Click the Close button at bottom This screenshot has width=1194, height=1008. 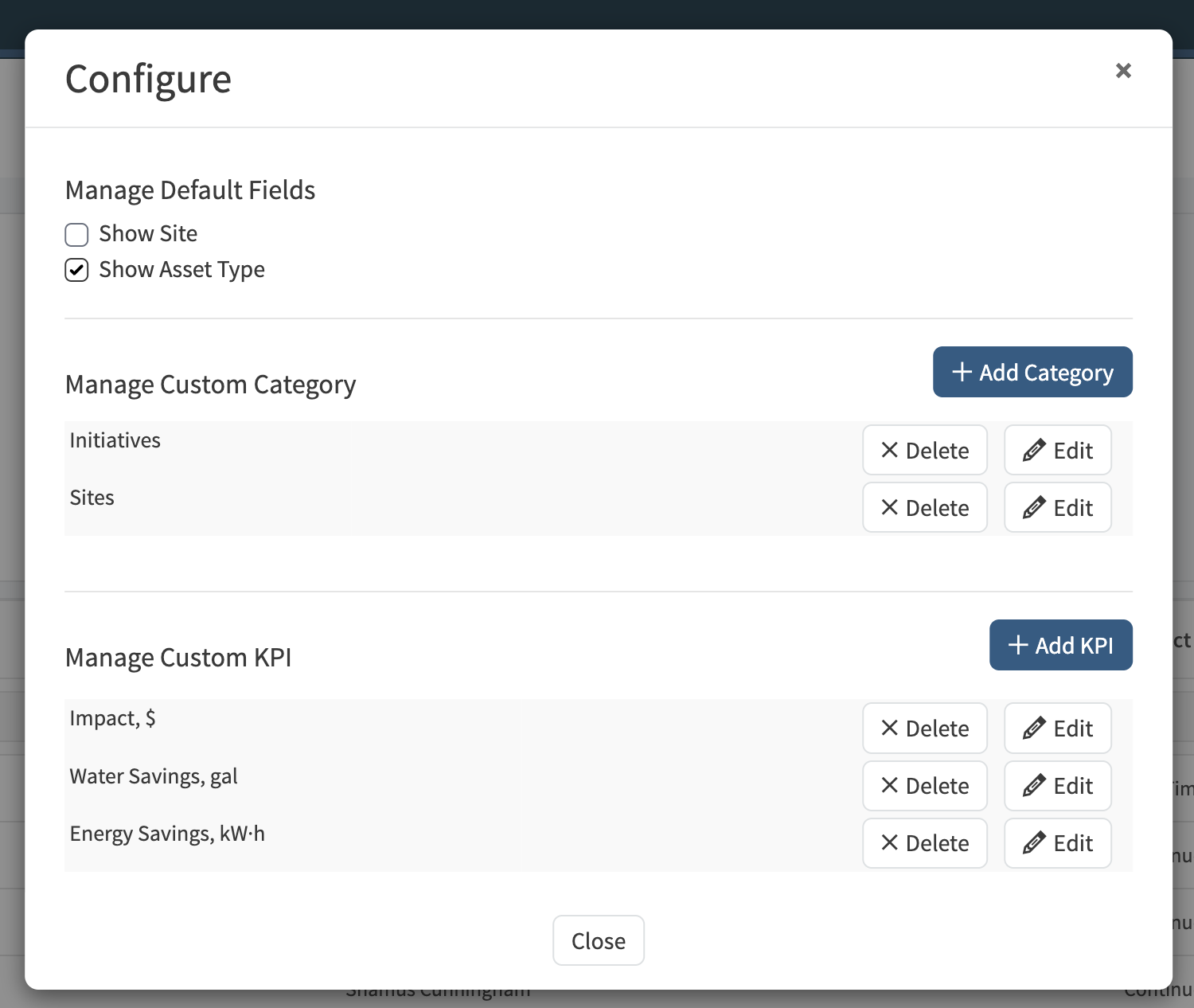point(599,940)
